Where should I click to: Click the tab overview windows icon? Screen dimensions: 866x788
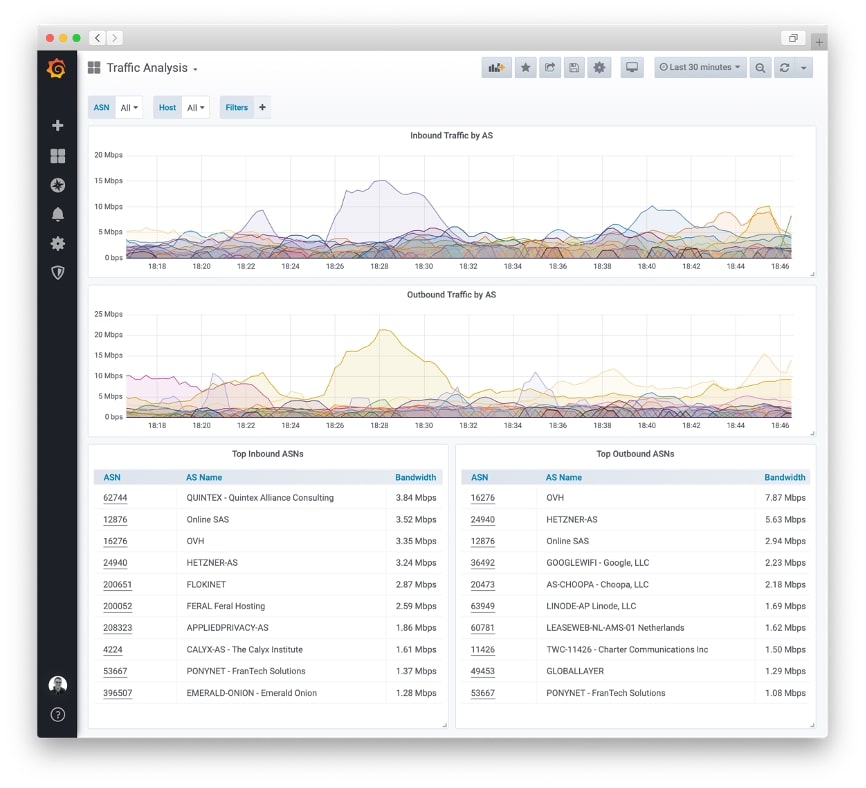tap(793, 38)
